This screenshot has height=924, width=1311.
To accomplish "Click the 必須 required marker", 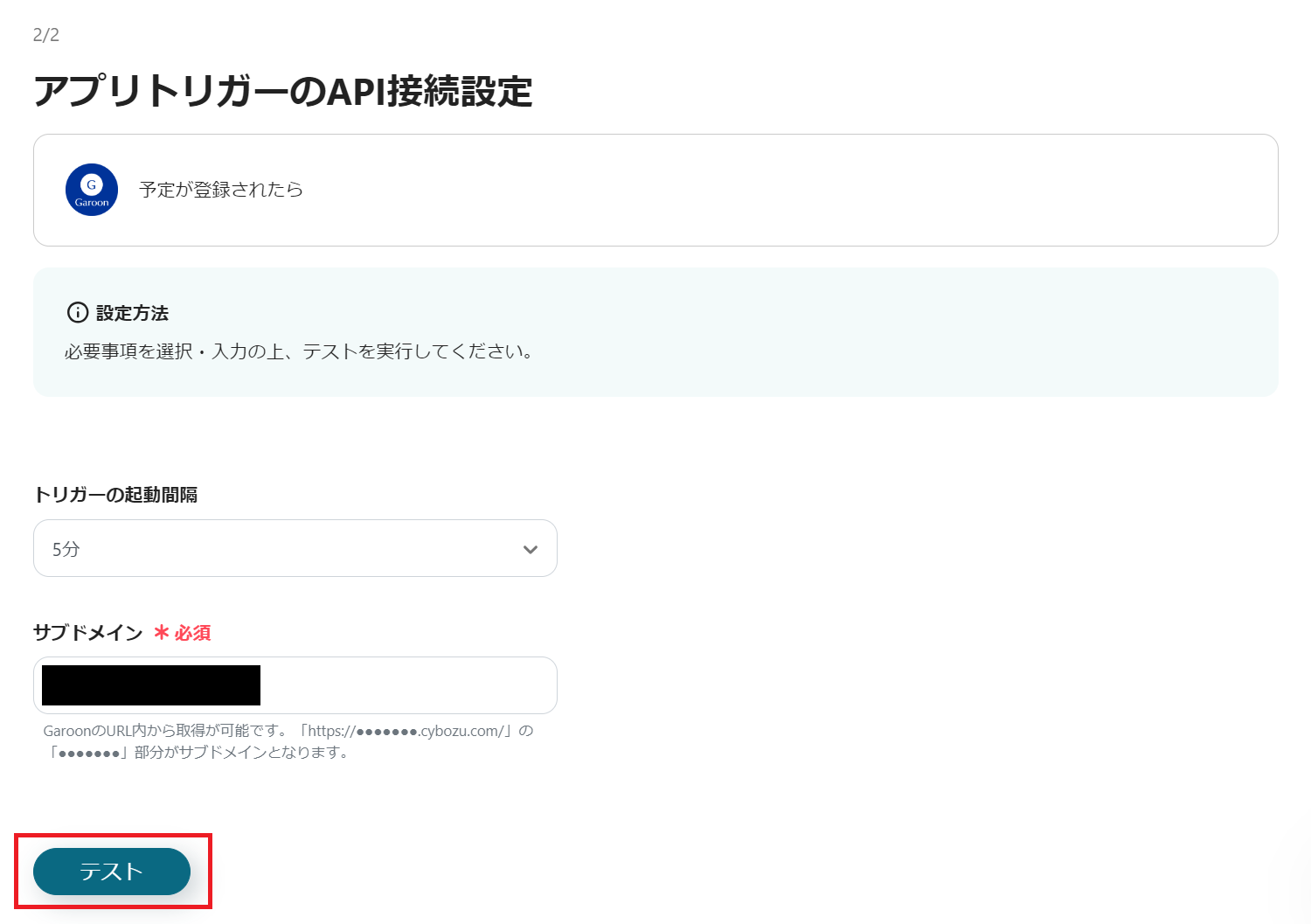I will point(191,633).
